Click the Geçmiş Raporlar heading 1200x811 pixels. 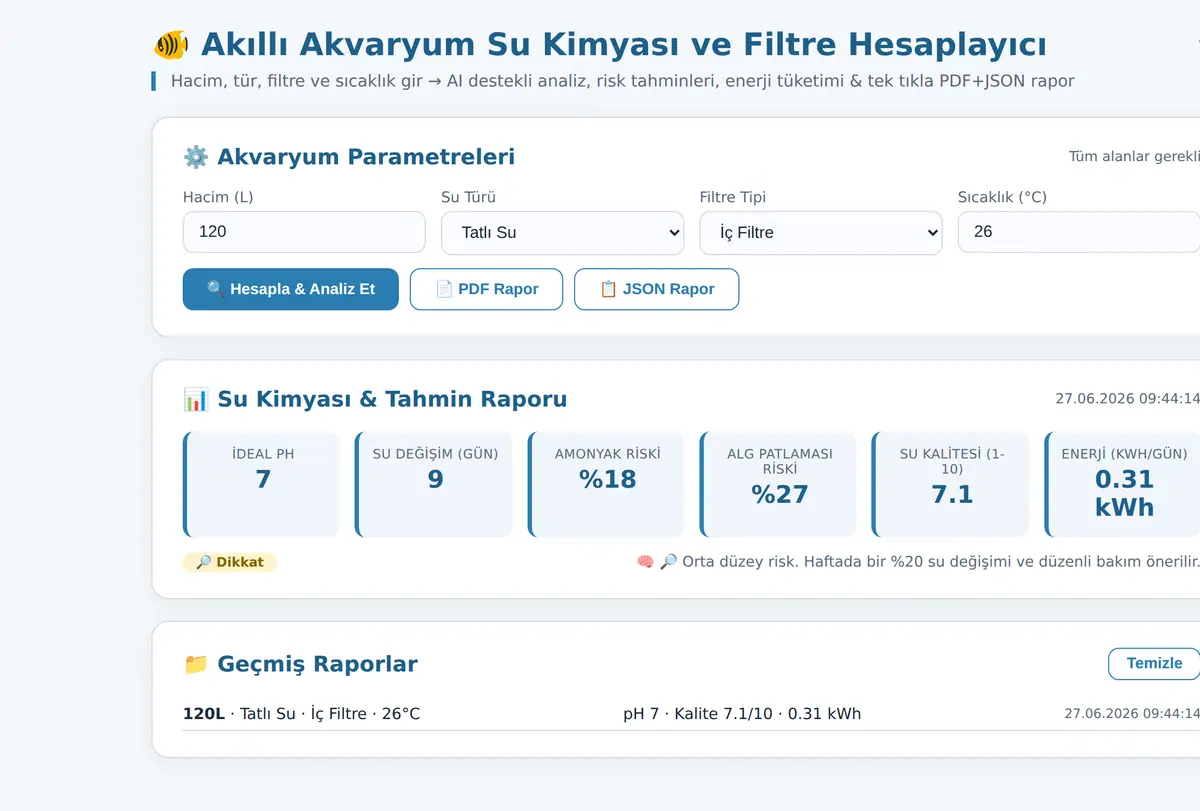[x=318, y=664]
